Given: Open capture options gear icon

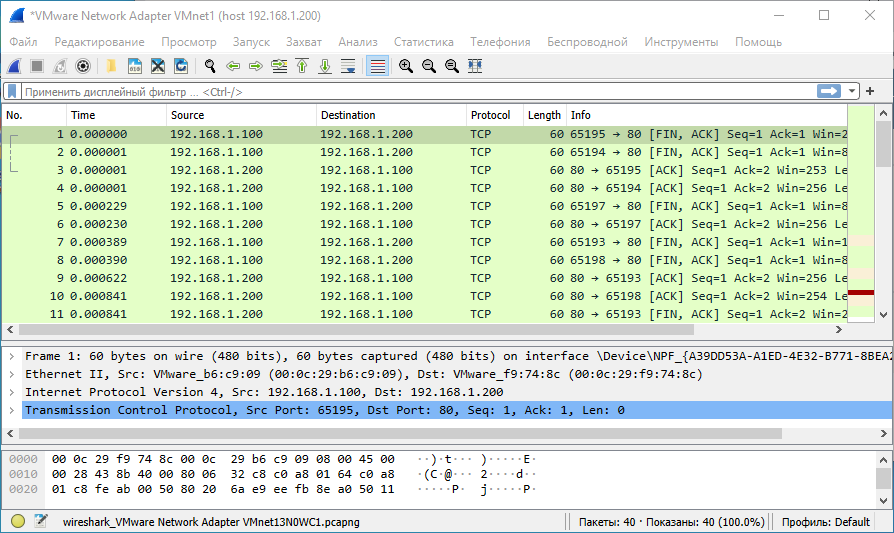Looking at the screenshot, I should [x=83, y=66].
